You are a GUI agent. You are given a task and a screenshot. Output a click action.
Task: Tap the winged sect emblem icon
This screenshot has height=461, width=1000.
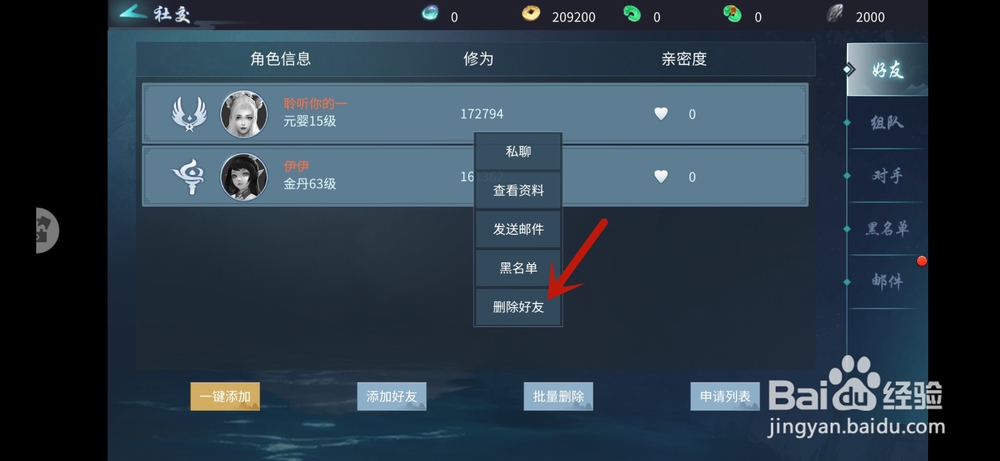[189, 114]
